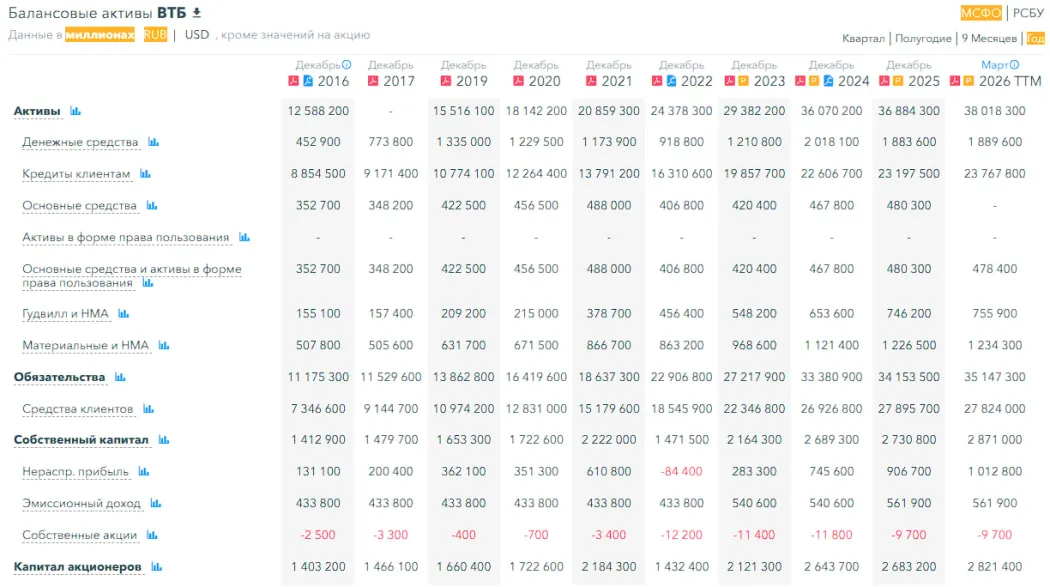1050x587 pixels.
Task: Open chart for Собственный капитал
Action: click(x=163, y=440)
